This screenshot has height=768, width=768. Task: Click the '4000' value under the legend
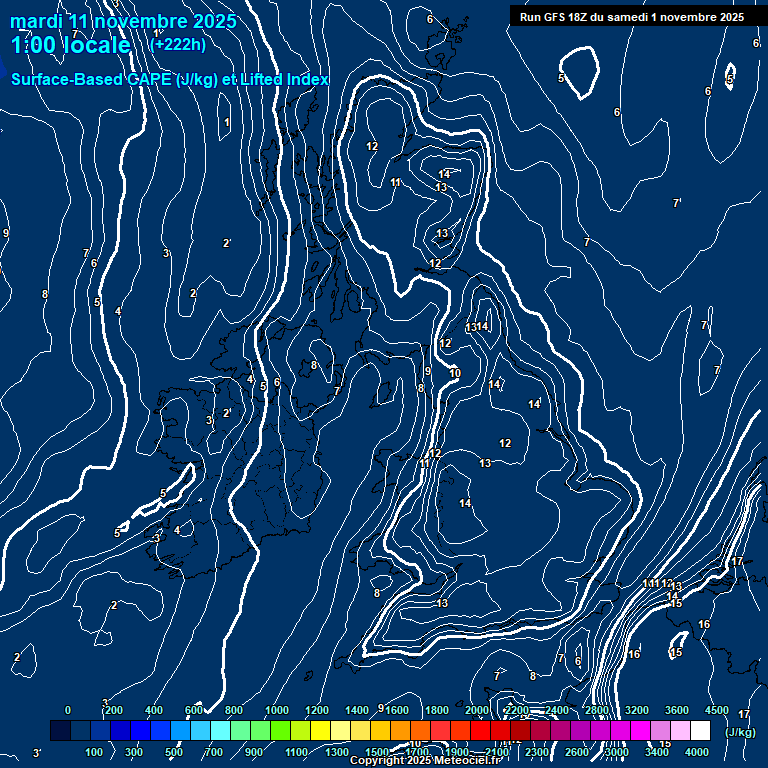pyautogui.click(x=697, y=752)
